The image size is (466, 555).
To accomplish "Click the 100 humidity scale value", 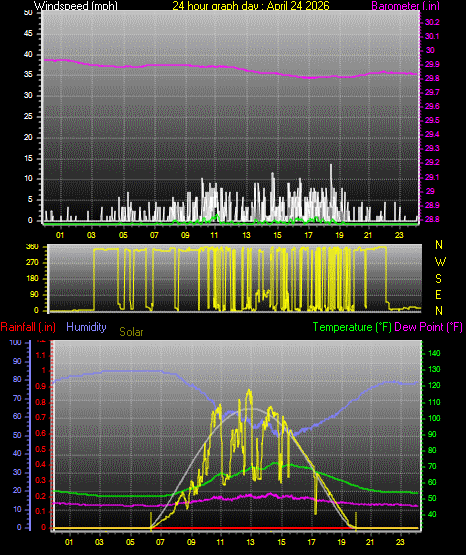I will tap(15, 342).
